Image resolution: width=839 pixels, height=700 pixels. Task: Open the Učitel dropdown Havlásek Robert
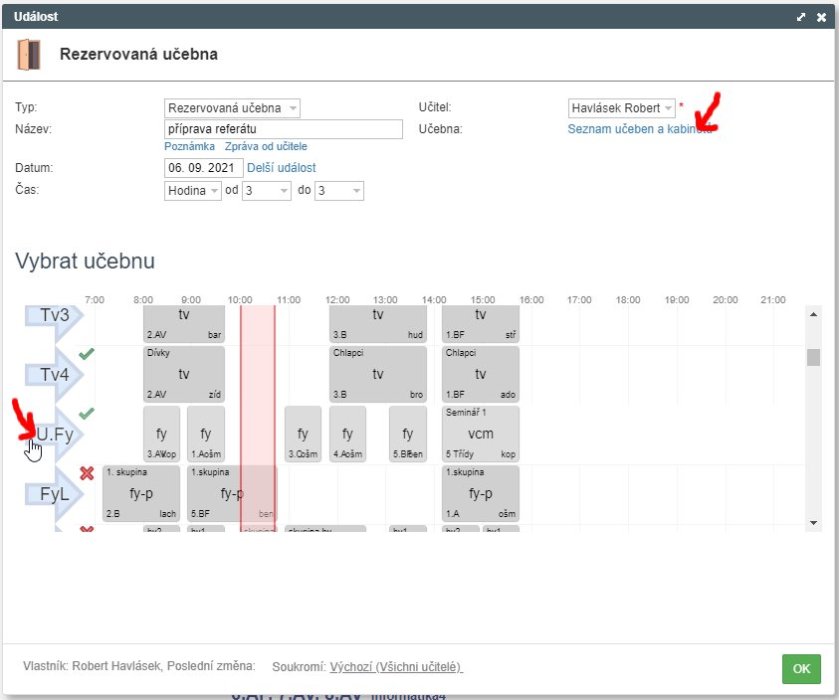point(621,108)
